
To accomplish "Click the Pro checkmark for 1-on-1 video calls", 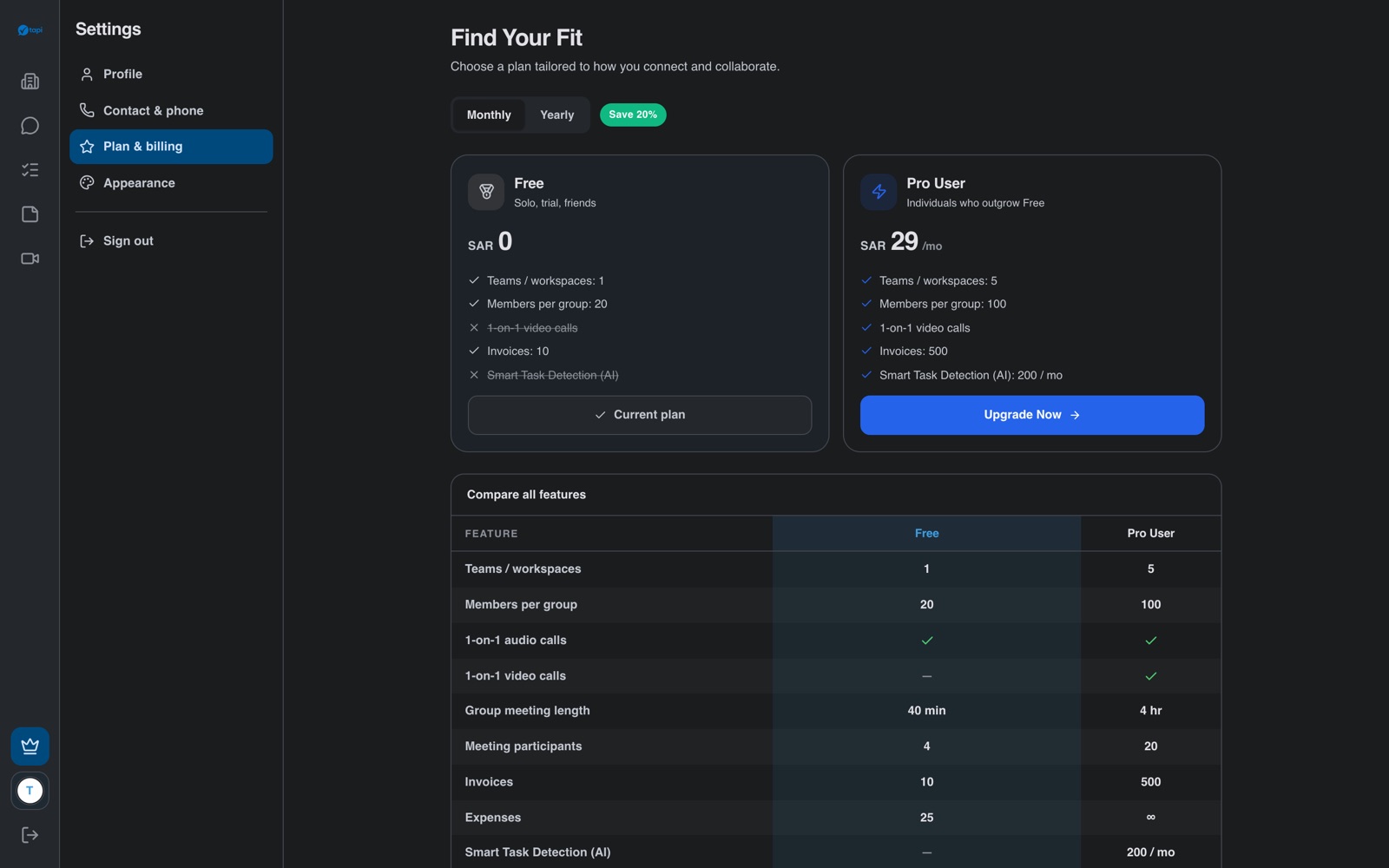I will (x=1150, y=676).
